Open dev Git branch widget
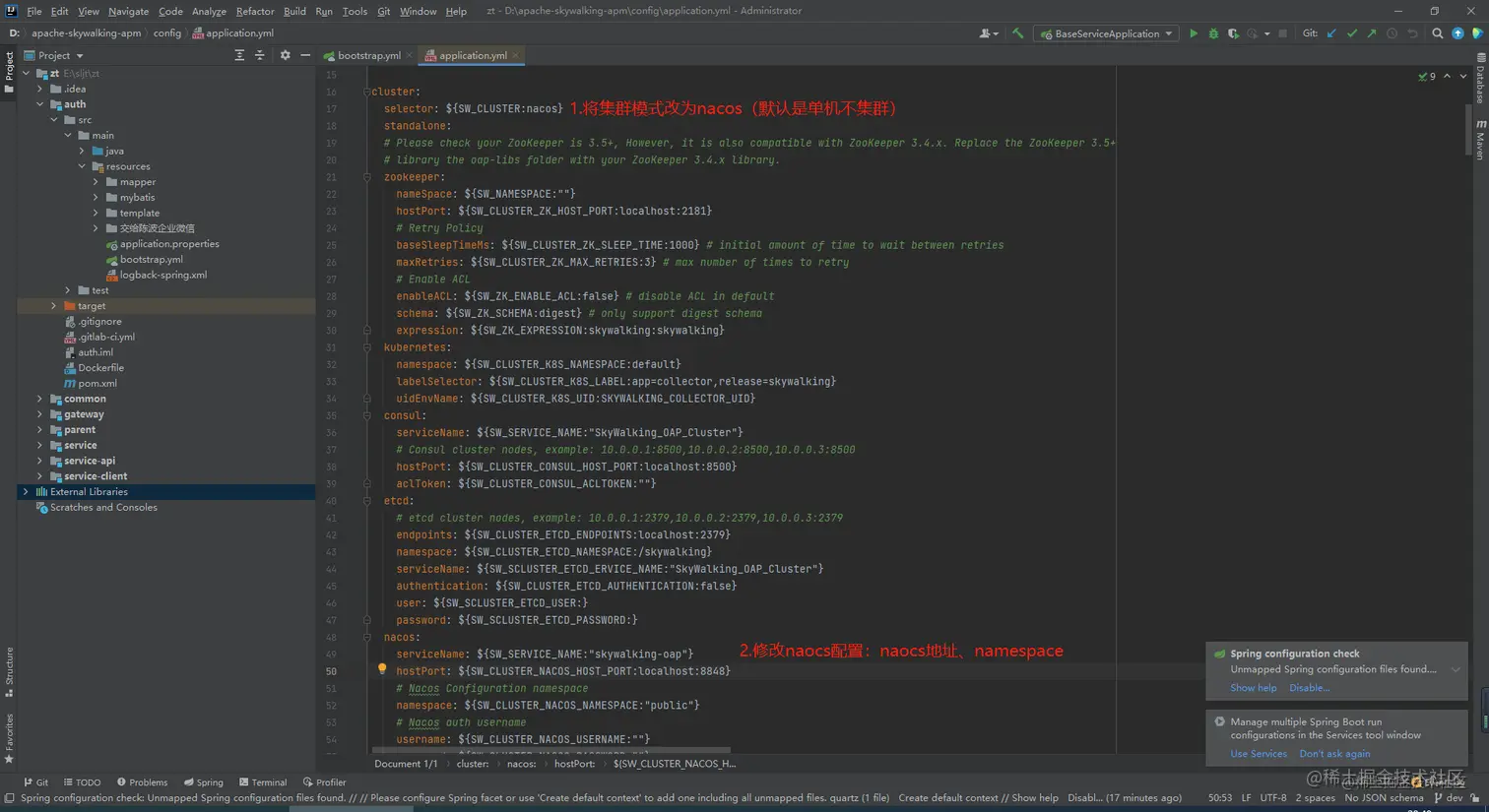Screen dimensions: 1489x812 coord(1448,798)
